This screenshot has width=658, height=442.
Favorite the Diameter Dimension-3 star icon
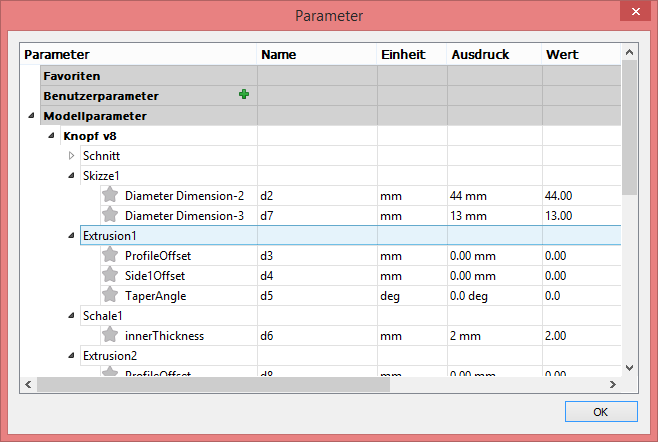pos(111,215)
